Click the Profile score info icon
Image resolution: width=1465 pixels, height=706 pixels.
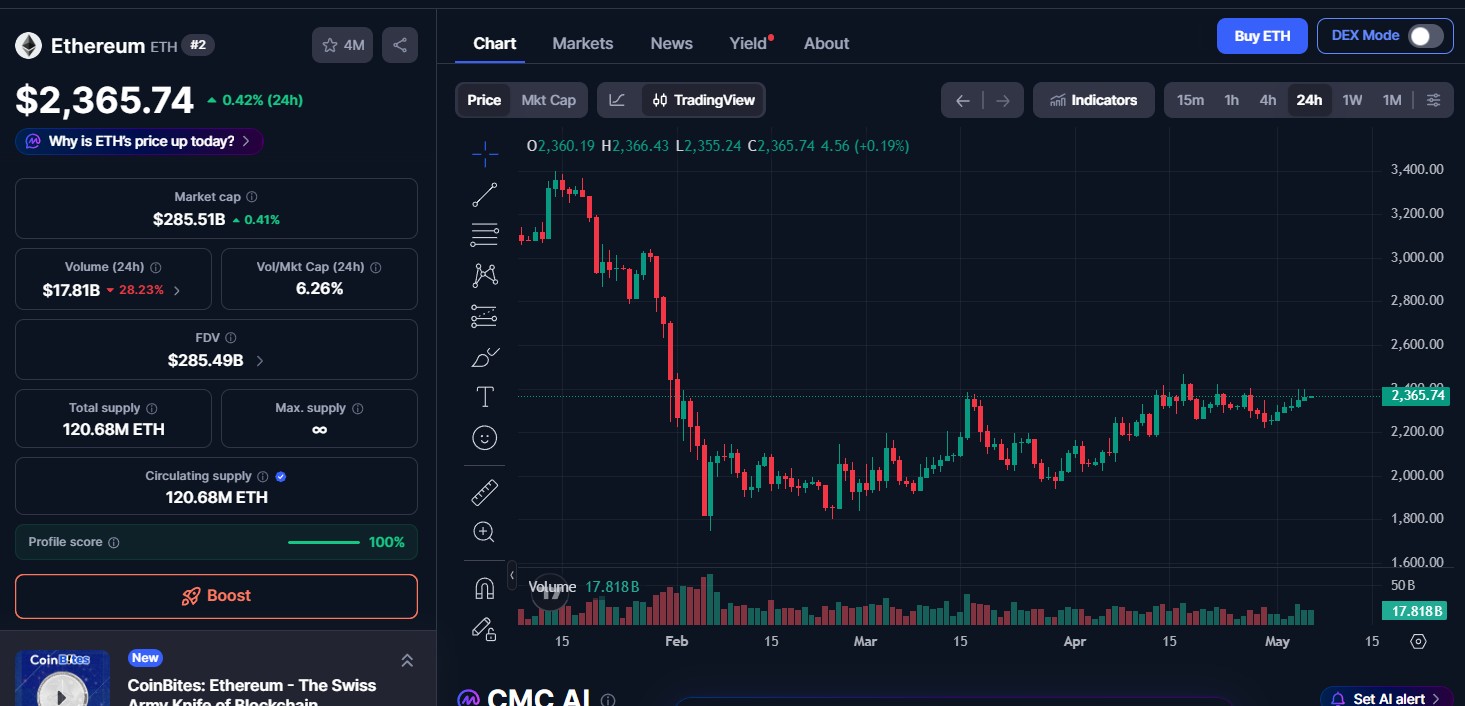tap(114, 542)
